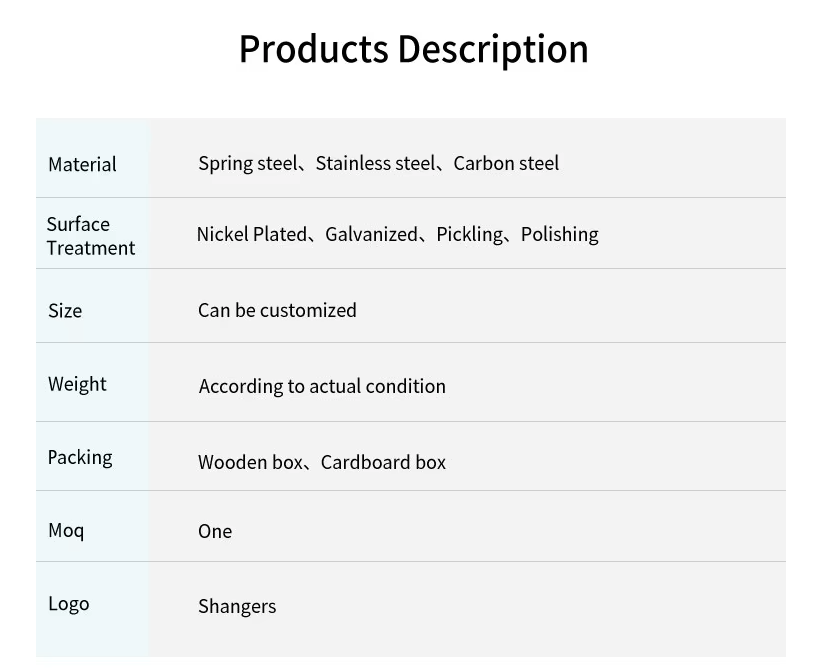Select the Nickel Plated text

pos(252,234)
